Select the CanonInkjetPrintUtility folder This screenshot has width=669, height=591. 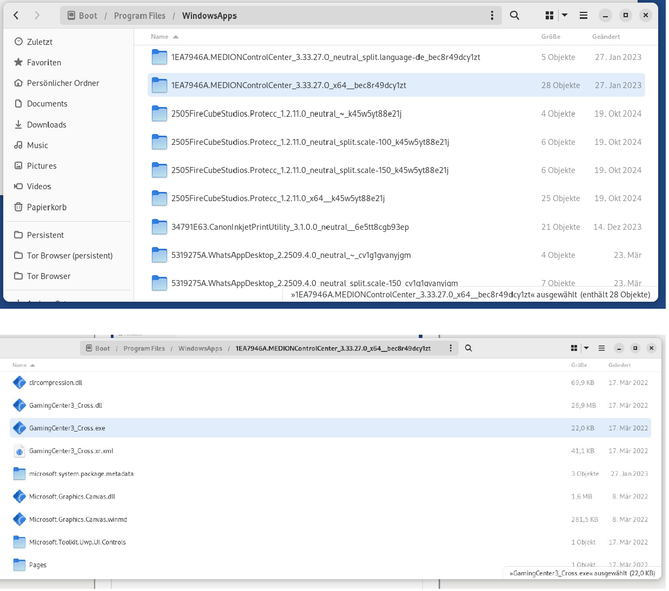click(x=289, y=227)
